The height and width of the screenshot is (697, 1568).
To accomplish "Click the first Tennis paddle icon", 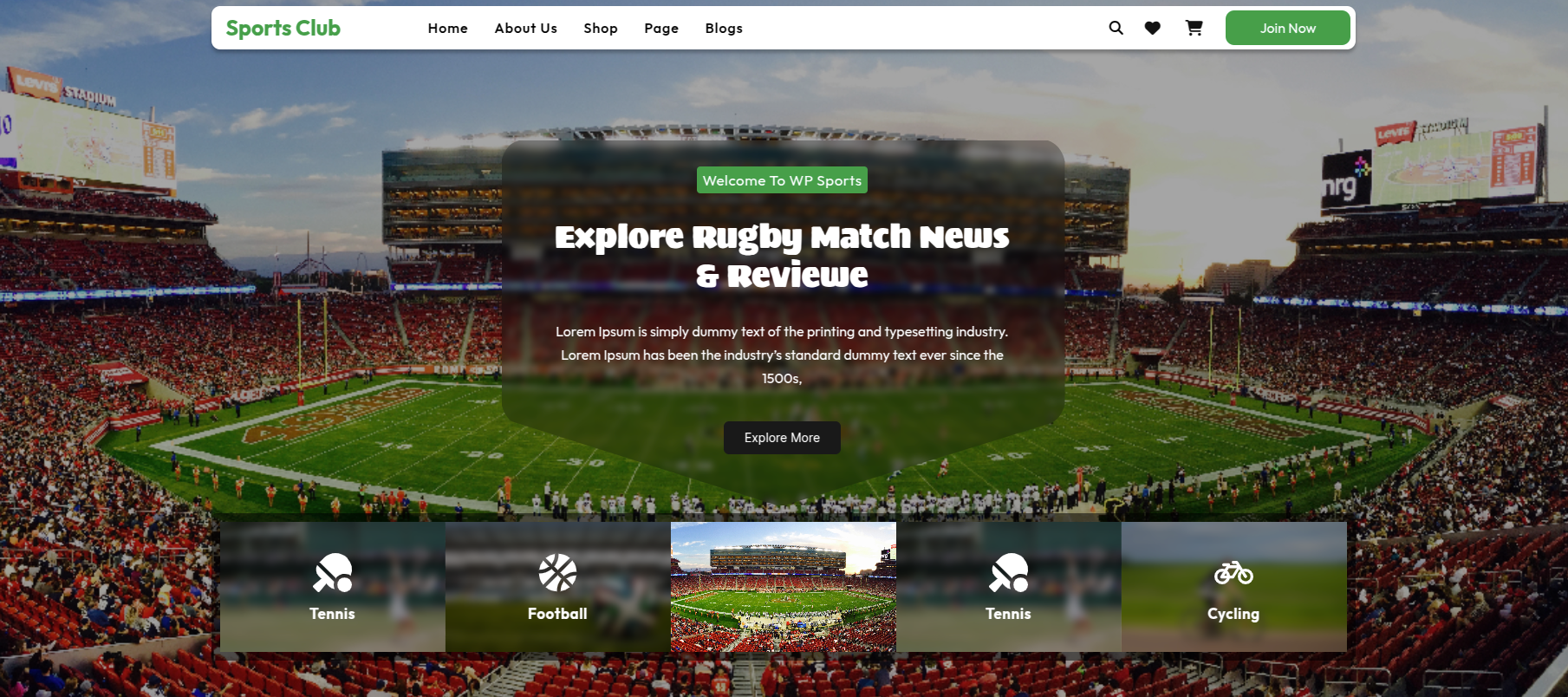I will 333,573.
